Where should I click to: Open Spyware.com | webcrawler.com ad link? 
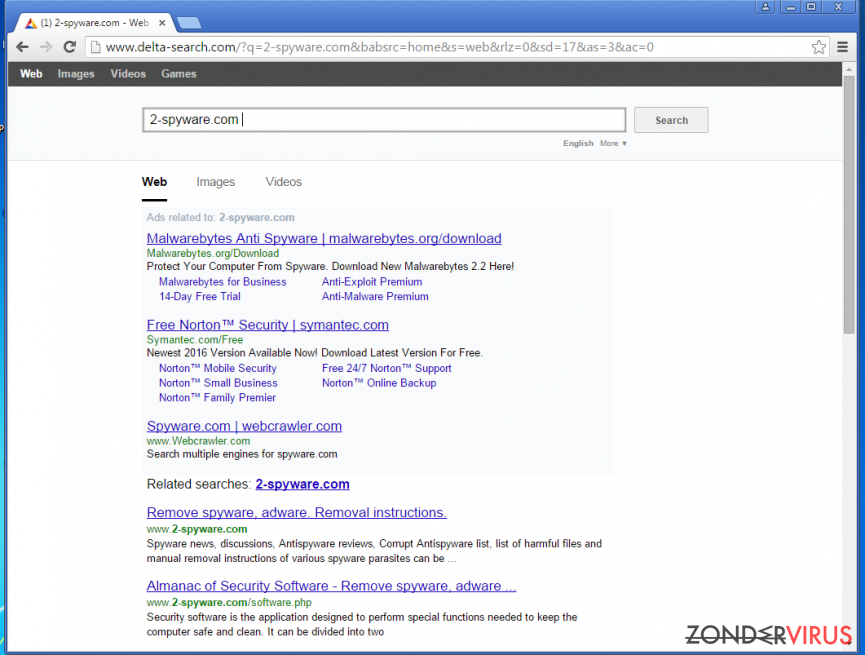point(244,426)
